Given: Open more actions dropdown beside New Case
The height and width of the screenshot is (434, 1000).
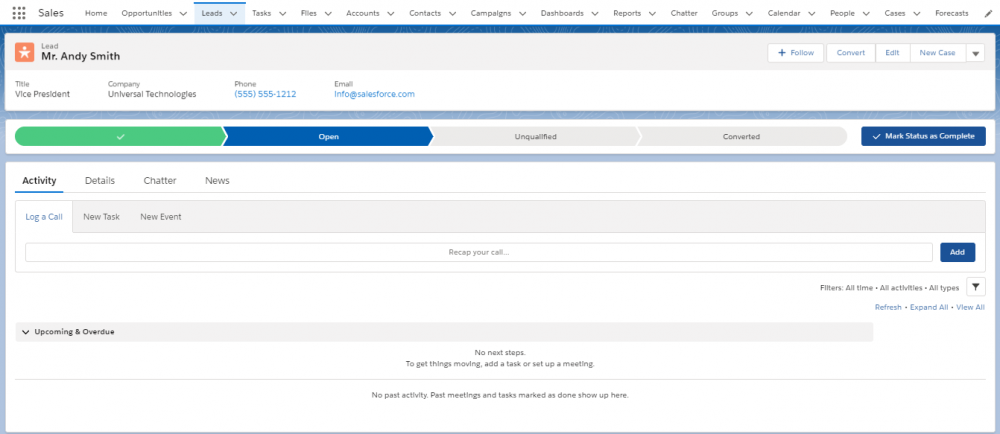Looking at the screenshot, I should pyautogui.click(x=976, y=53).
